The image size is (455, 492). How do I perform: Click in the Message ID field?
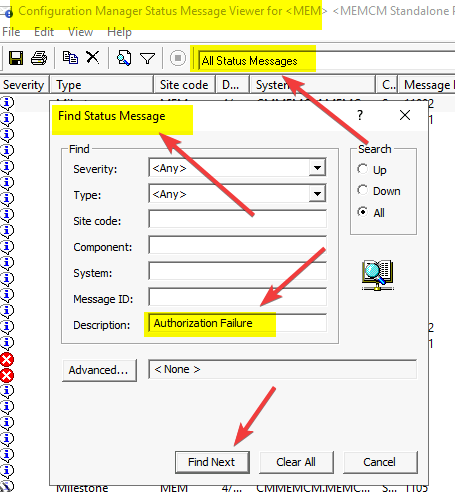[237, 298]
